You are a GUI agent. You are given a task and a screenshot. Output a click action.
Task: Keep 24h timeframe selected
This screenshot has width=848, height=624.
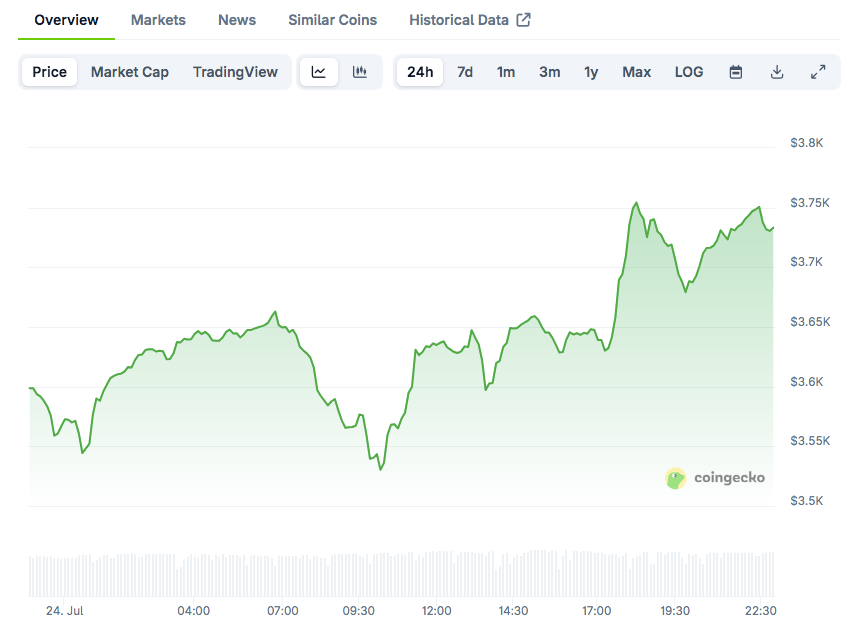419,71
